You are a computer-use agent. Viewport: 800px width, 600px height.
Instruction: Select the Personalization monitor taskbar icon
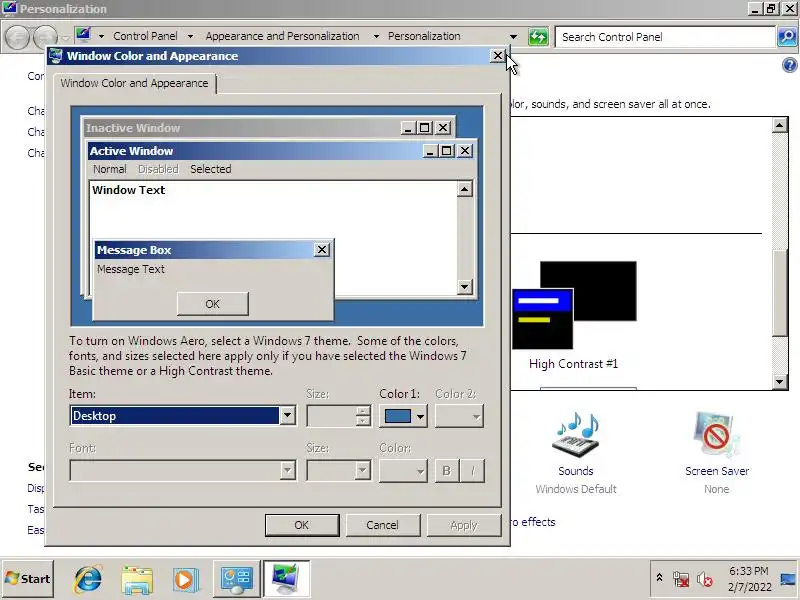(286, 579)
